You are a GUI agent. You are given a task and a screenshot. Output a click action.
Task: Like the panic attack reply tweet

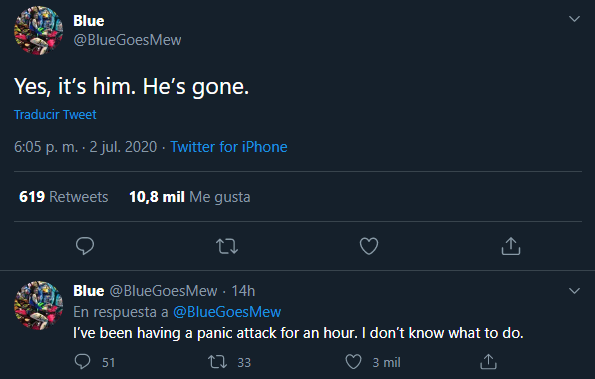[x=353, y=362]
